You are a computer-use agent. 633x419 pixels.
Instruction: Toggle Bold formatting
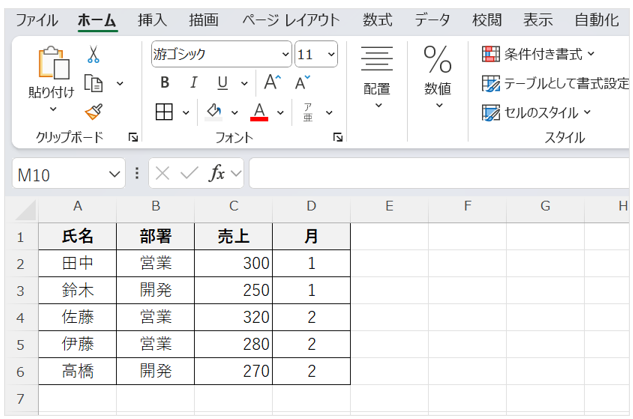pyautogui.click(x=165, y=82)
